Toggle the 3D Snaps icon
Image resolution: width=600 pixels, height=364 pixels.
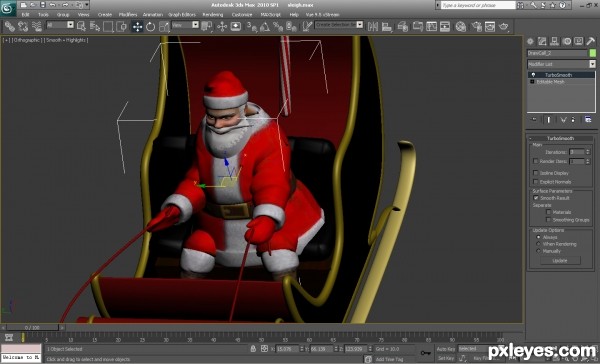(251, 26)
